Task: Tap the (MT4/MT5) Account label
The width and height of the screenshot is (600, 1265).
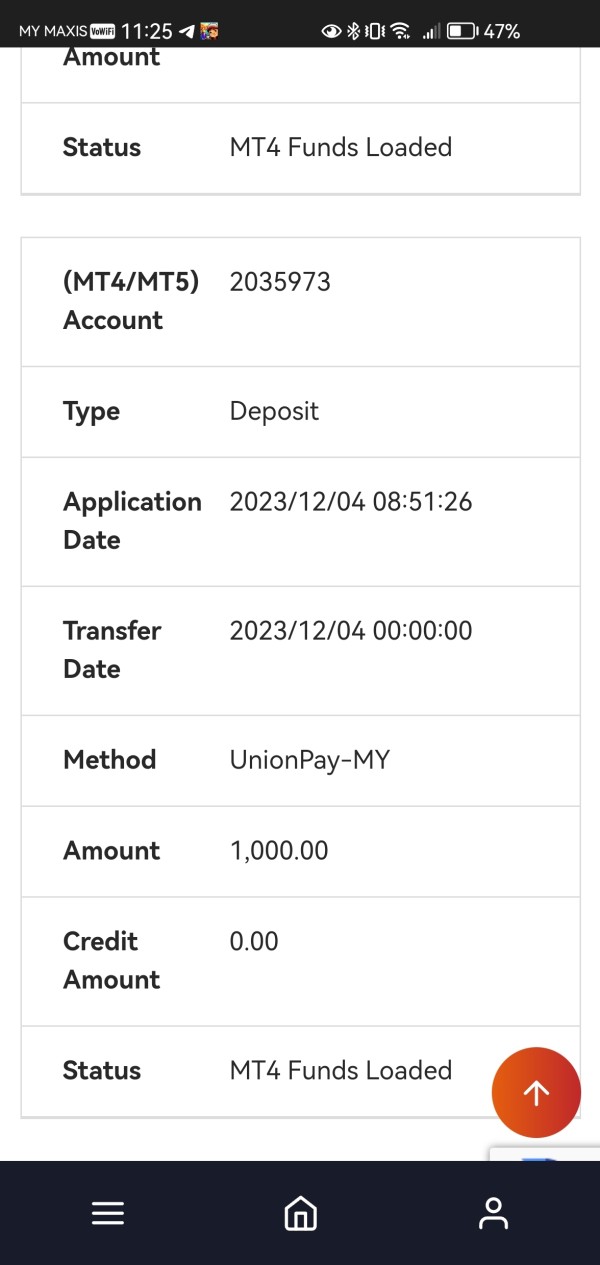Action: point(130,301)
